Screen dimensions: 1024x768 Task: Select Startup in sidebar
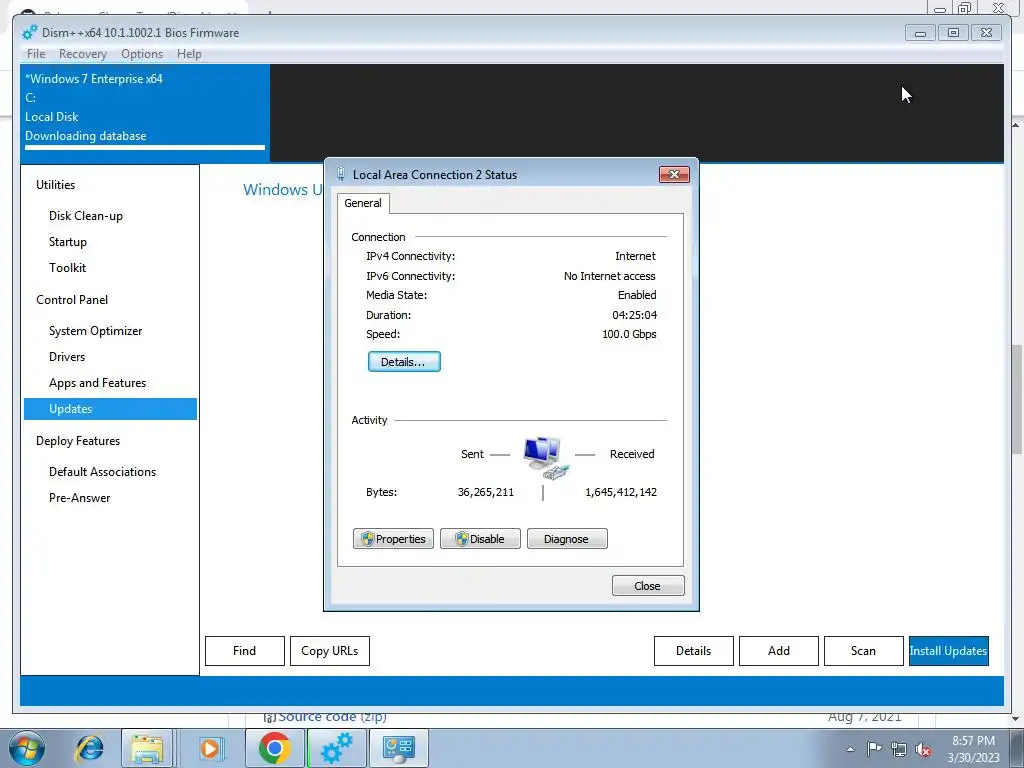pos(67,242)
